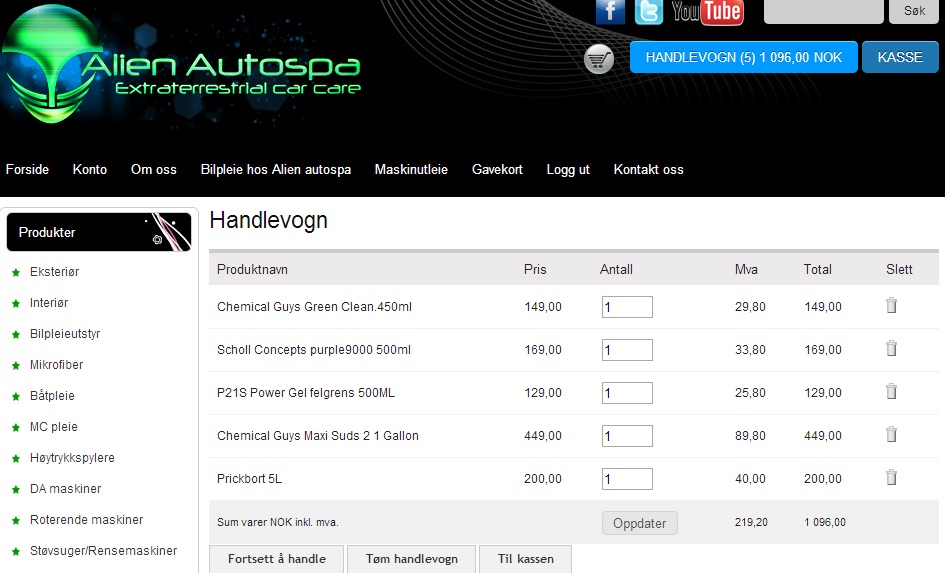The image size is (945, 573).
Task: Click Til kassen button
Action: (x=526, y=559)
